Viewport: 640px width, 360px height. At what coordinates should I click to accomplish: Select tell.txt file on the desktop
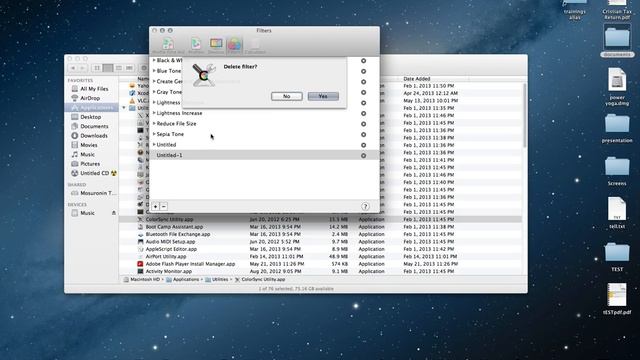click(x=617, y=213)
